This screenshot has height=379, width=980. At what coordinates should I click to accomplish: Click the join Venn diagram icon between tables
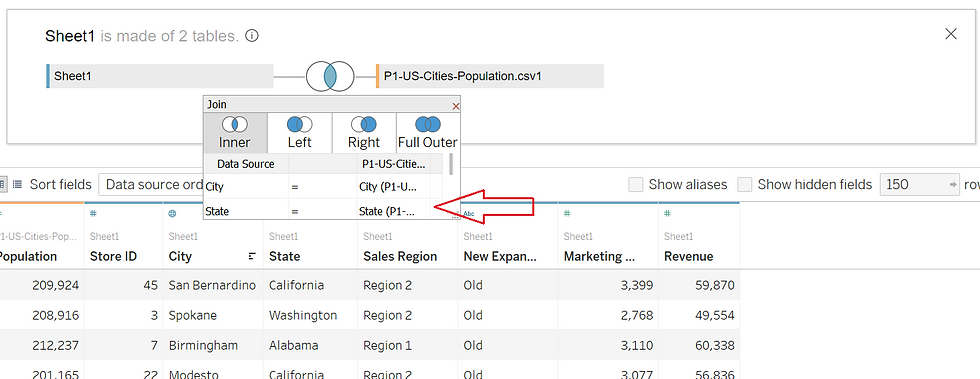click(x=330, y=76)
